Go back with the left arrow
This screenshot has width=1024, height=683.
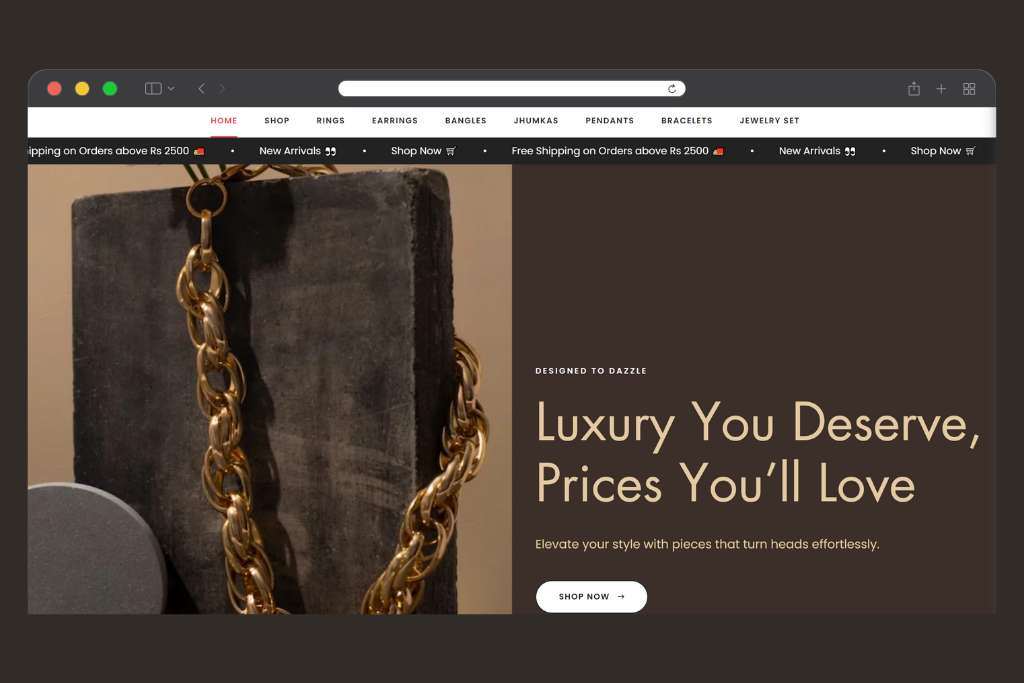[x=201, y=88]
